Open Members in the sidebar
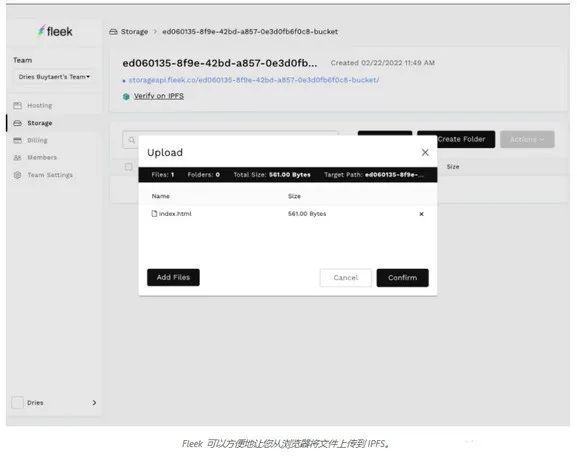The width and height of the screenshot is (577, 472). click(x=42, y=157)
